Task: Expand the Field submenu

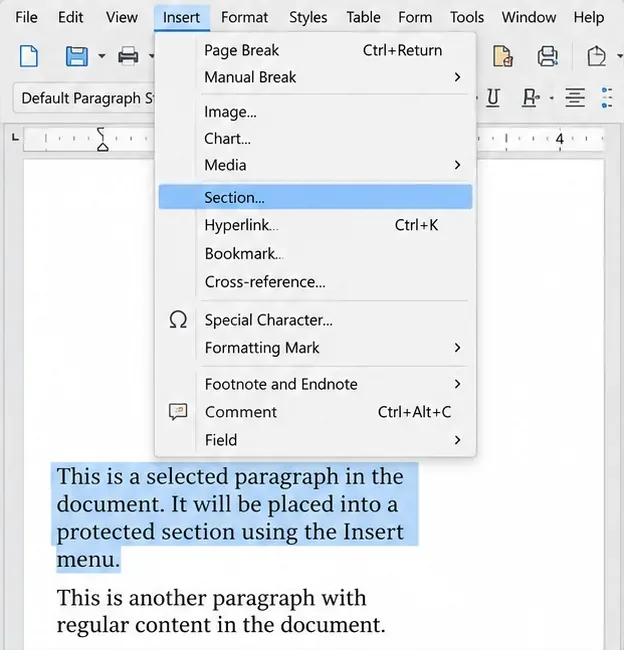Action: pos(315,440)
